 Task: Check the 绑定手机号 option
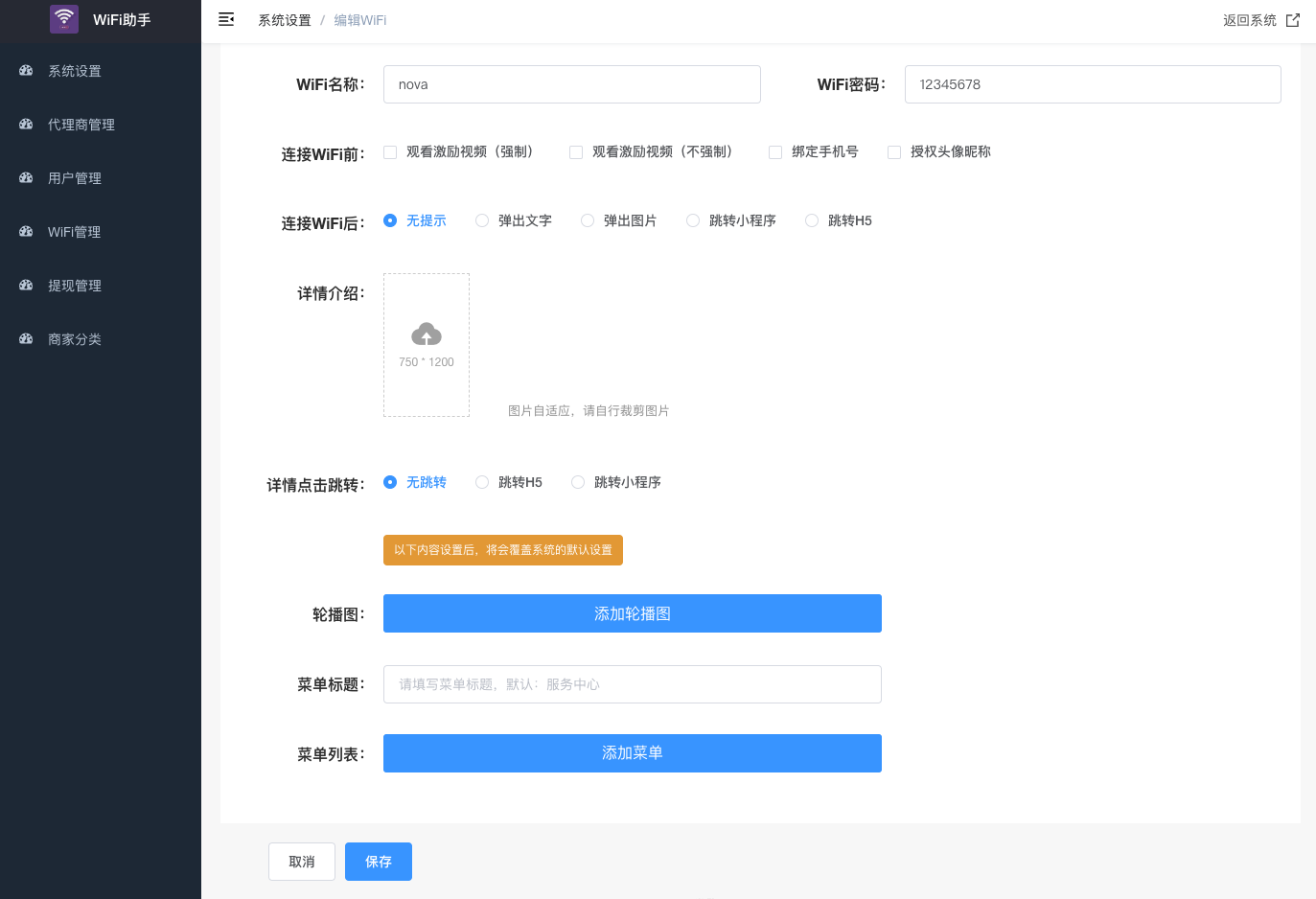tap(775, 152)
